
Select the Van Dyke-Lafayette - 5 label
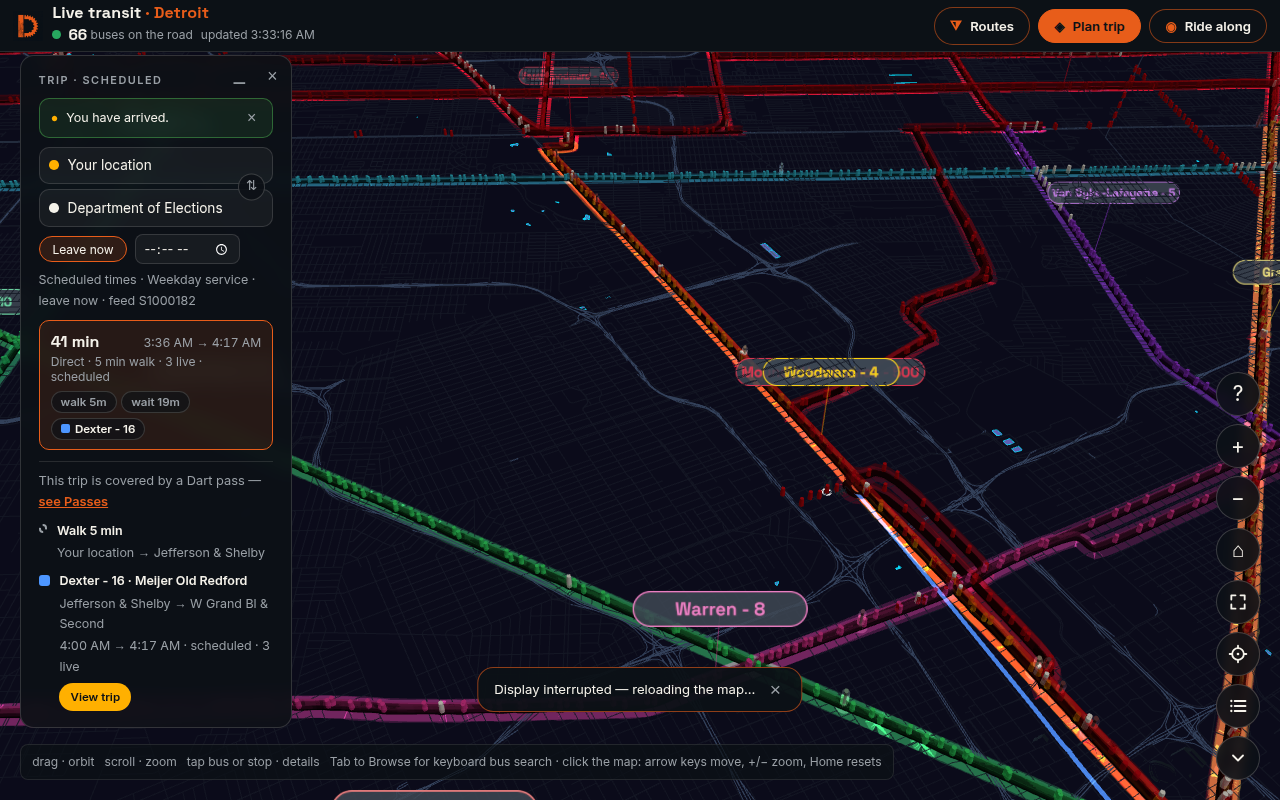1113,192
